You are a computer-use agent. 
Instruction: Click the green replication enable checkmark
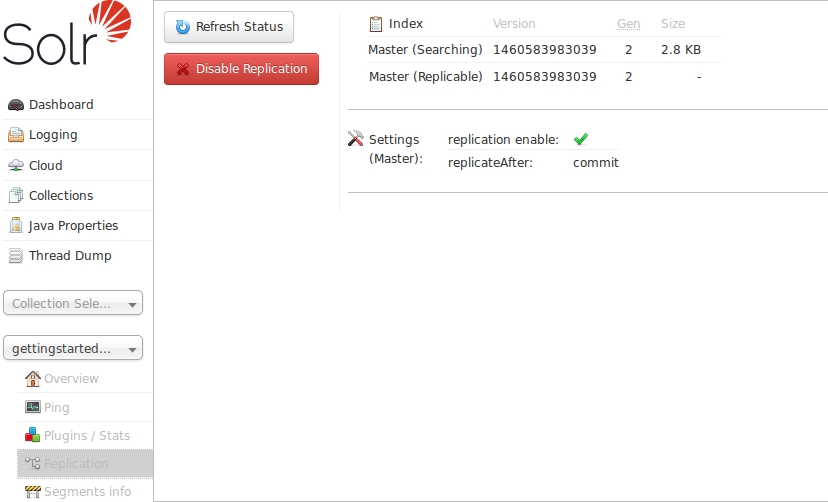[x=581, y=139]
